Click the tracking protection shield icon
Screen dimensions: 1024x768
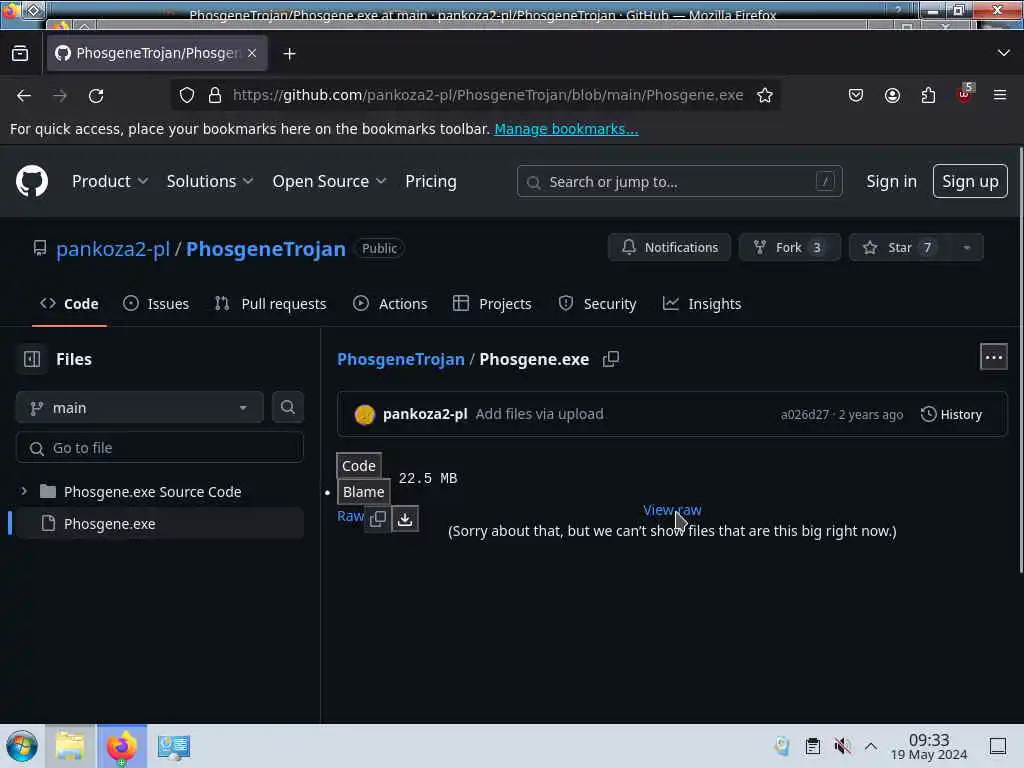[187, 95]
